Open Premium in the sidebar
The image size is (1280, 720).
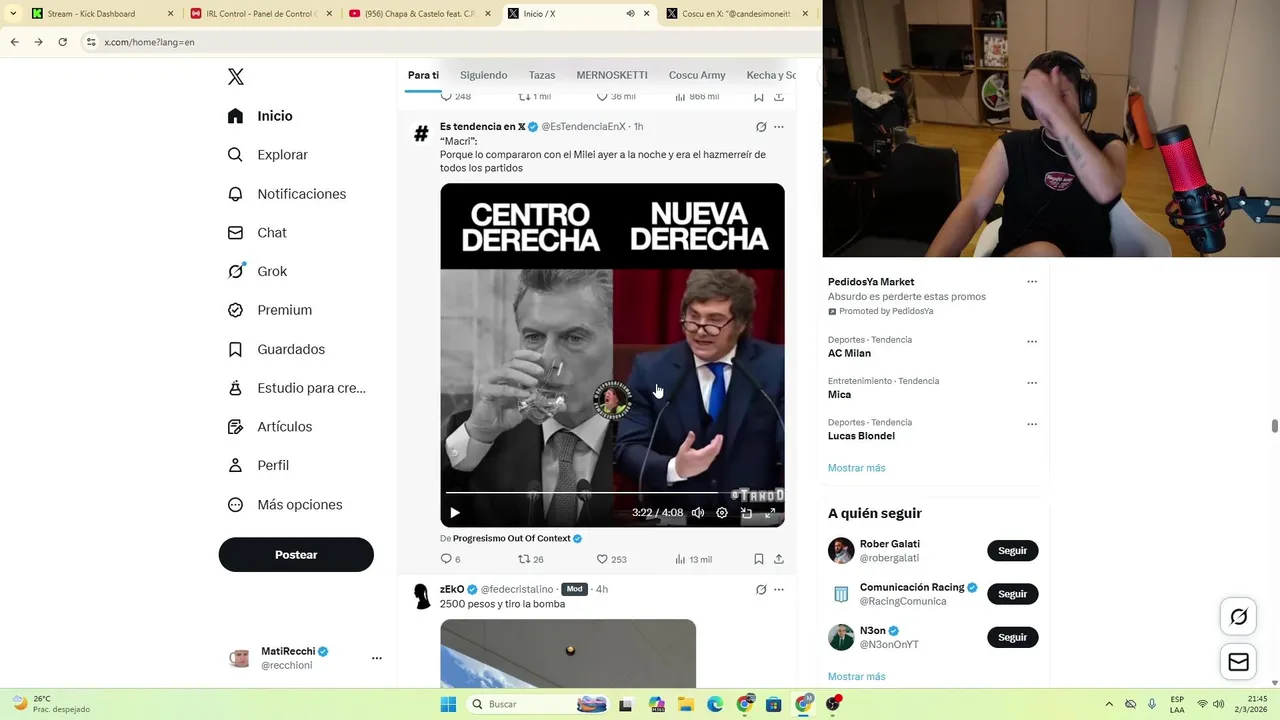click(x=269, y=310)
